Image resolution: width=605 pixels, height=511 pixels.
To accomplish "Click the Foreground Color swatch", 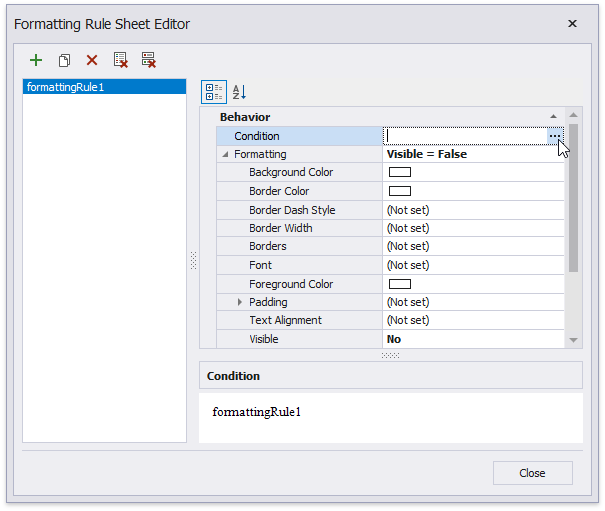I will pyautogui.click(x=400, y=284).
